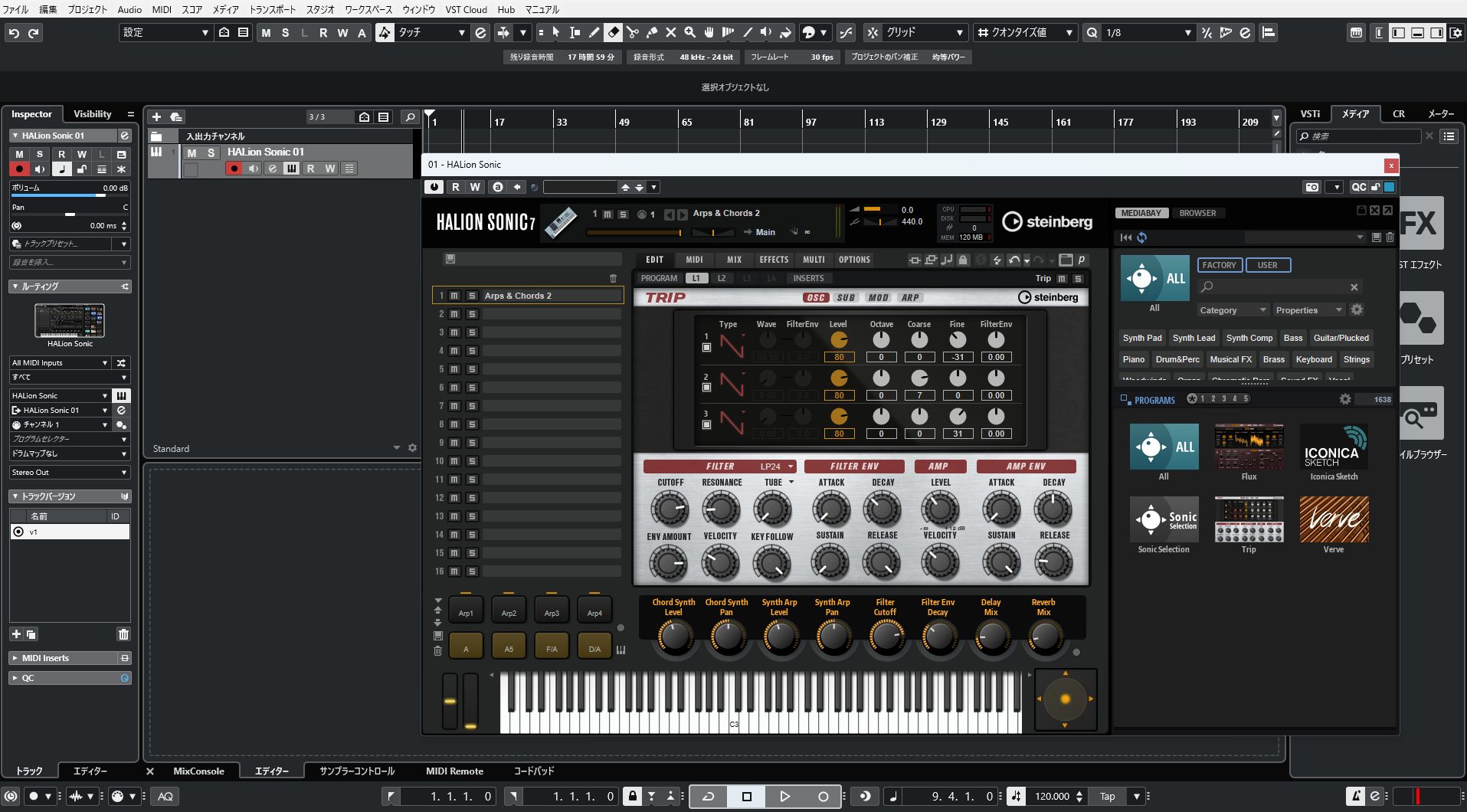Click the Play transport button
Image resolution: width=1467 pixels, height=812 pixels.
click(784, 797)
